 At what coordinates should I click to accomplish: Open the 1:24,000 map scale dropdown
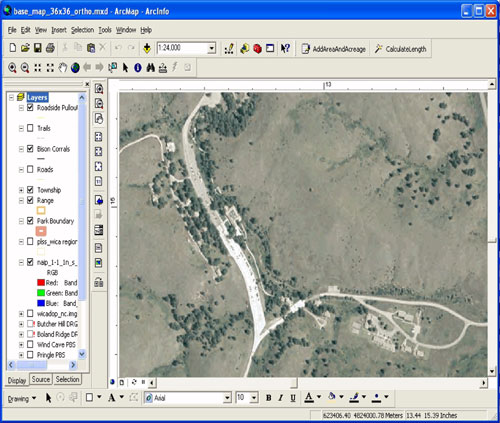tap(211, 48)
